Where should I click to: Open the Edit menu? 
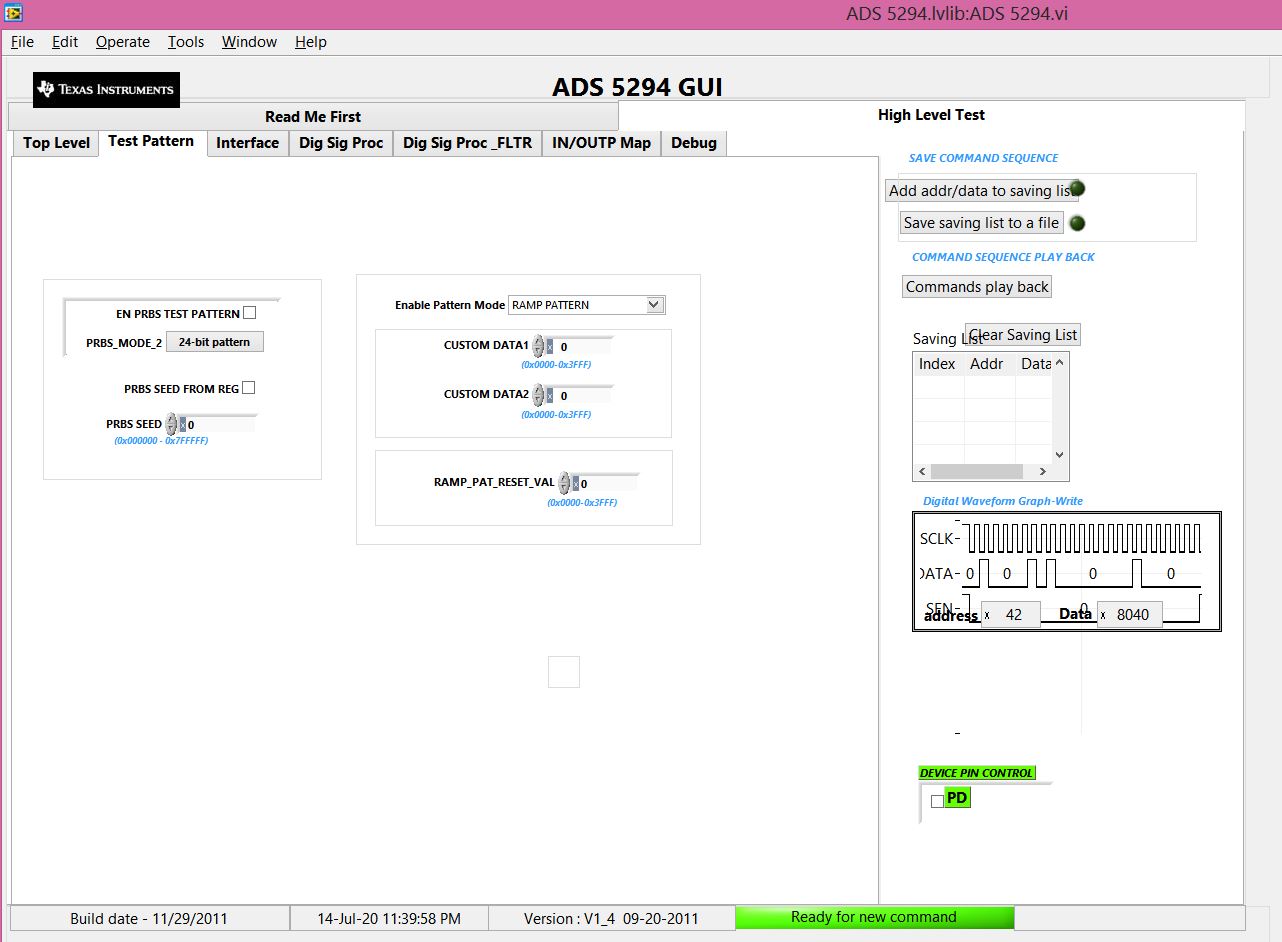coord(65,42)
